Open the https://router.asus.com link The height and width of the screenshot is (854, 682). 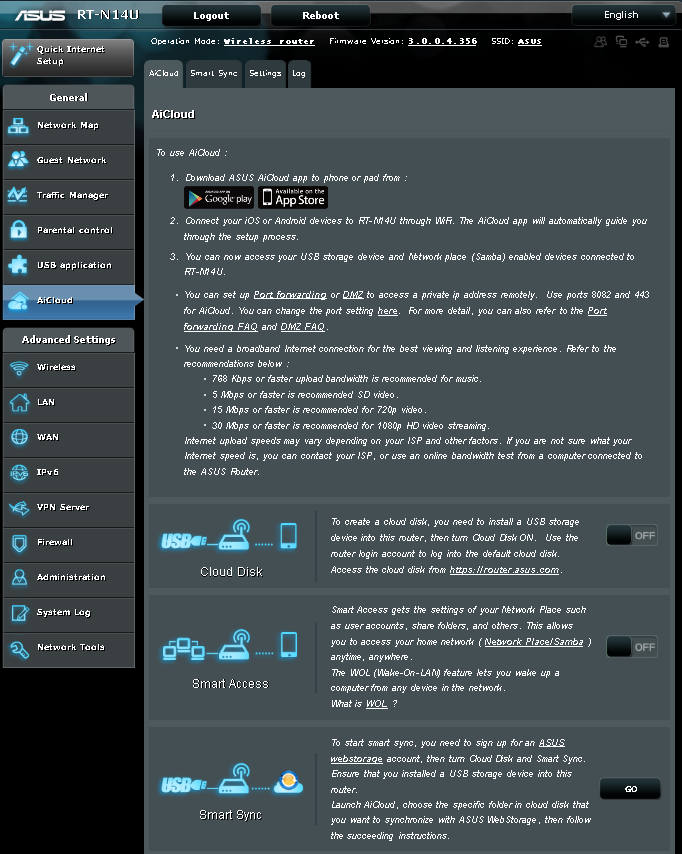[504, 570]
